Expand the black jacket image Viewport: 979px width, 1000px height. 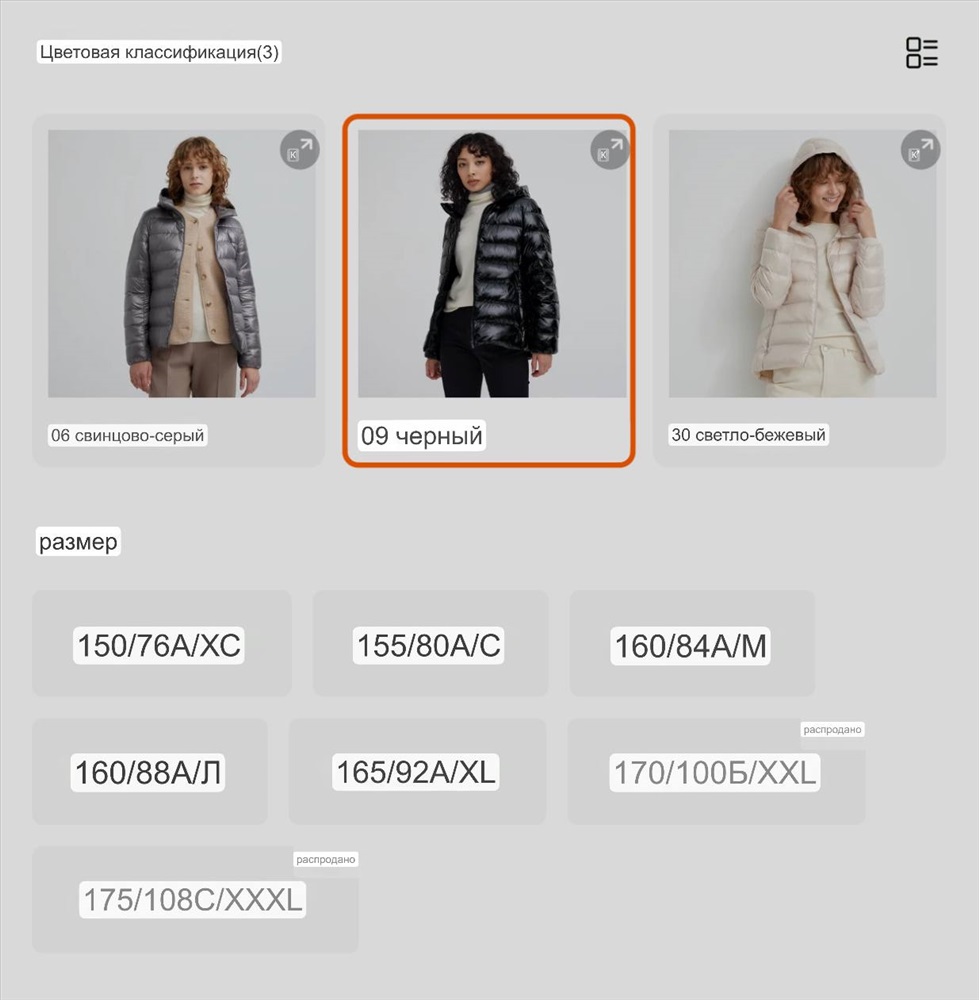pos(610,150)
